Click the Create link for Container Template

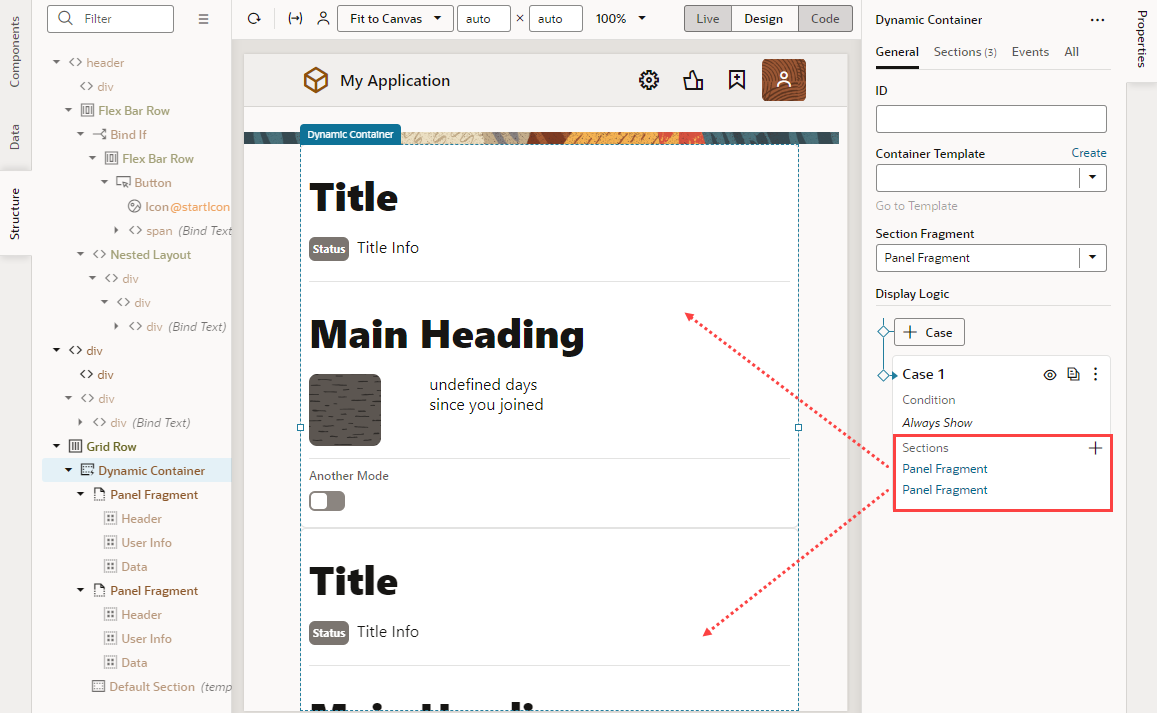click(1088, 153)
